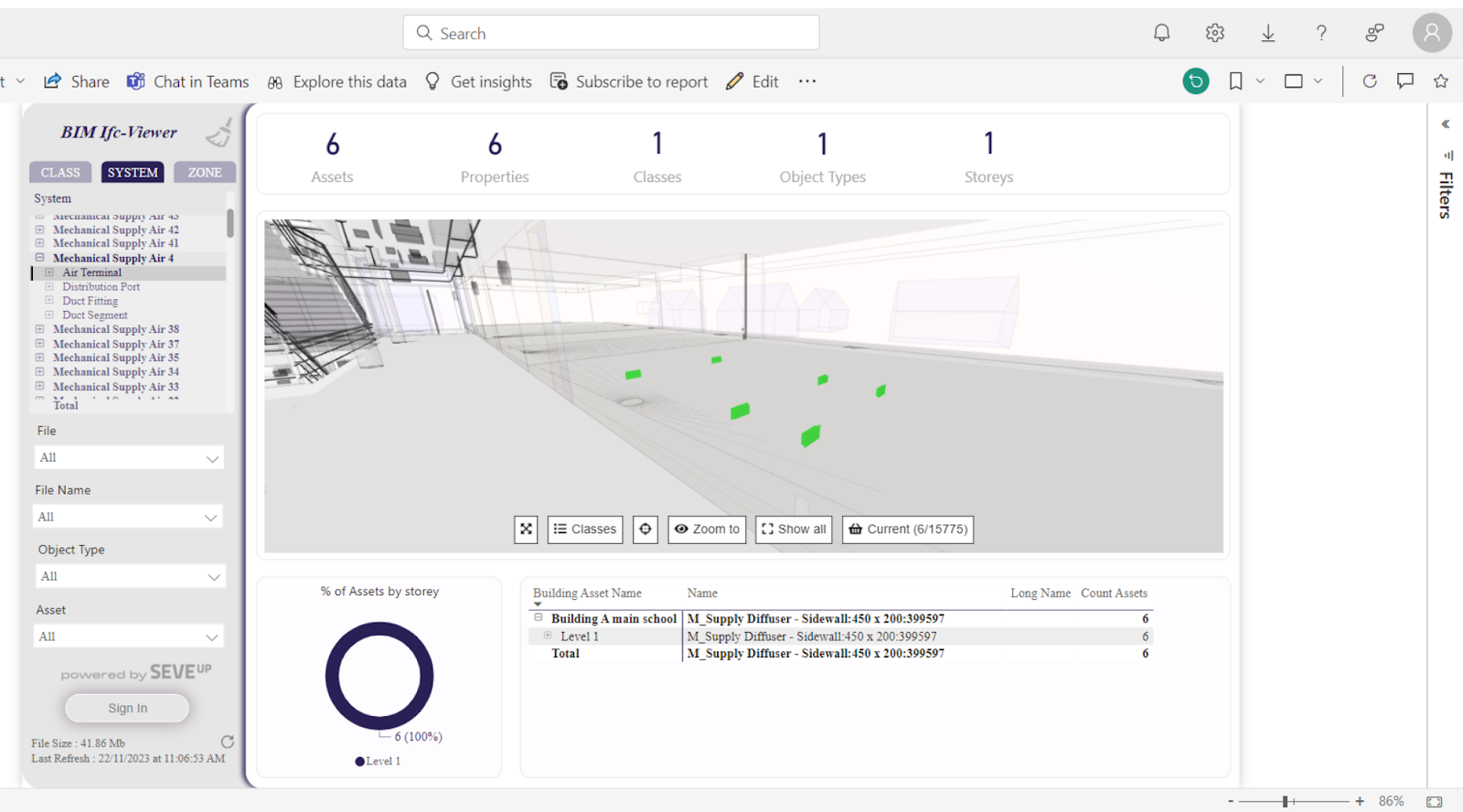This screenshot has height=812, width=1463.
Task: Open the File Name dropdown
Action: coord(128,517)
